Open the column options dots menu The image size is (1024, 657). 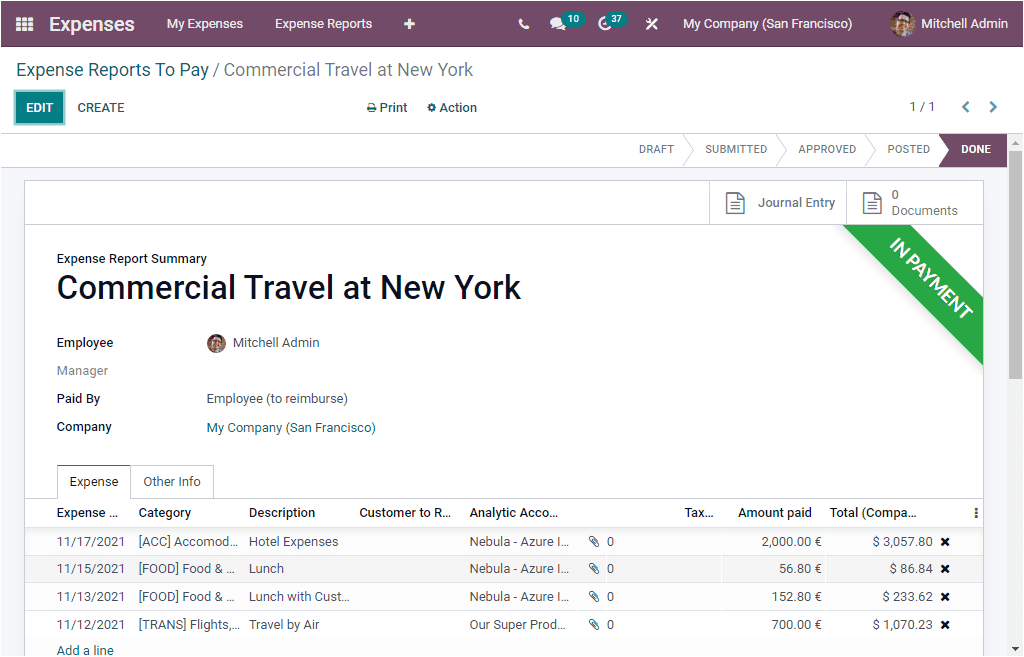[975, 512]
